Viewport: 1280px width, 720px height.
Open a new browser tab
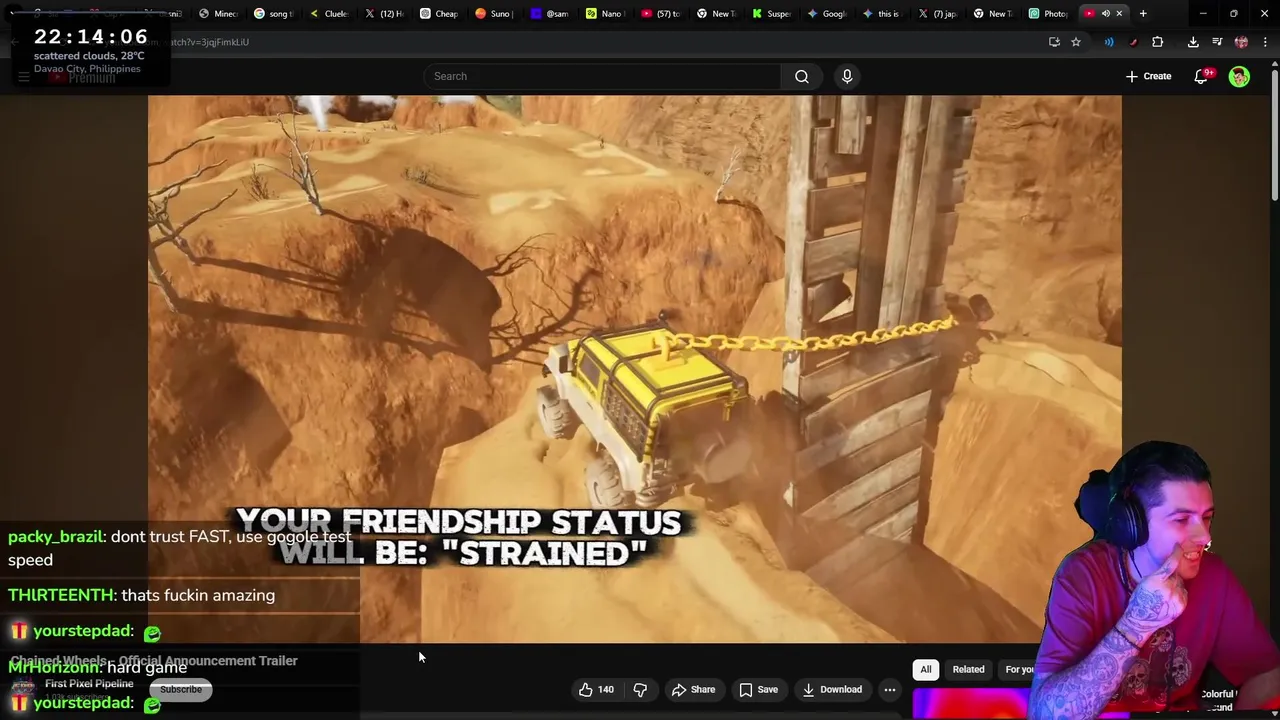pyautogui.click(x=1143, y=13)
